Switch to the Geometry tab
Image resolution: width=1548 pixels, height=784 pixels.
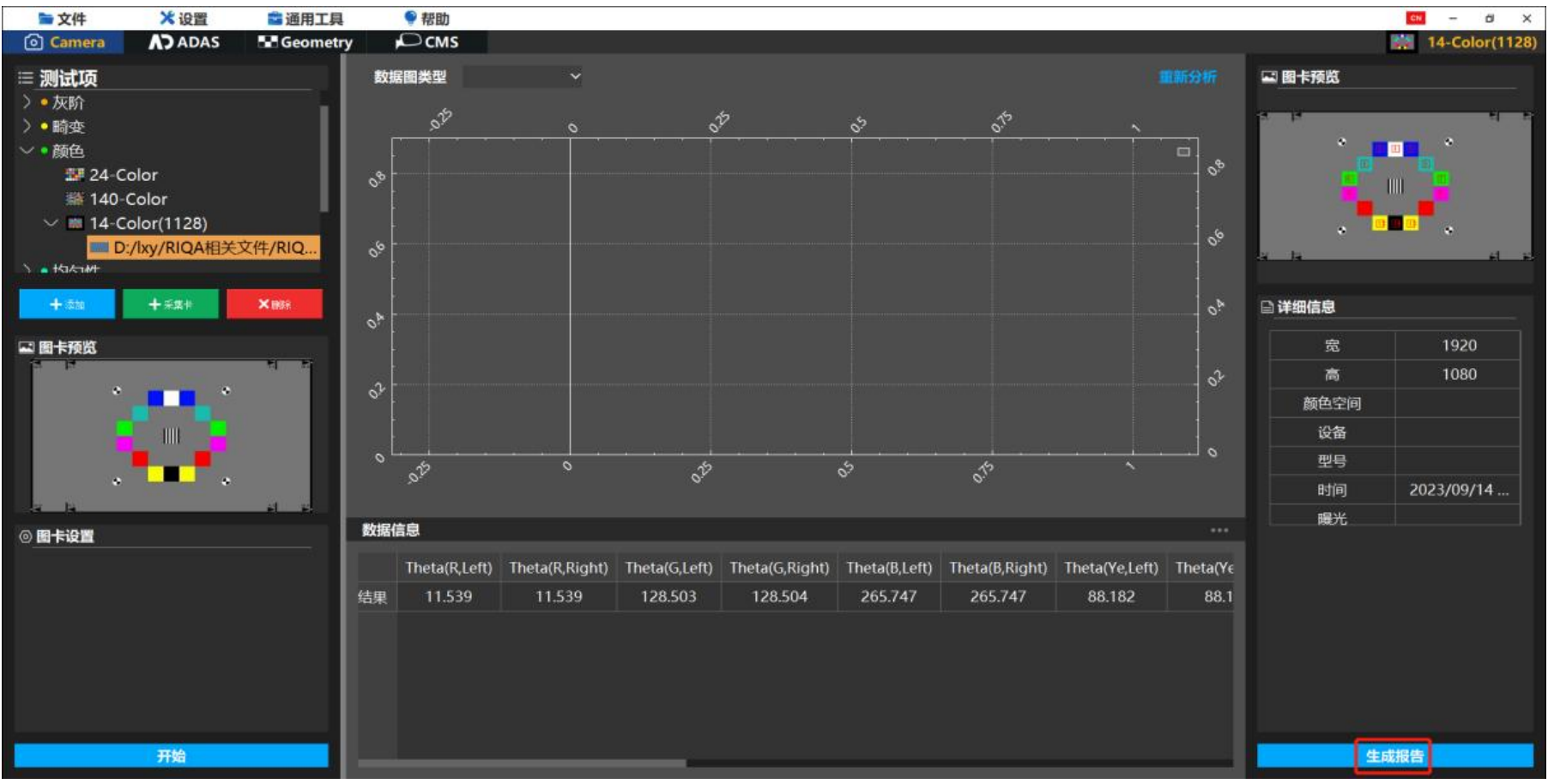coord(305,42)
